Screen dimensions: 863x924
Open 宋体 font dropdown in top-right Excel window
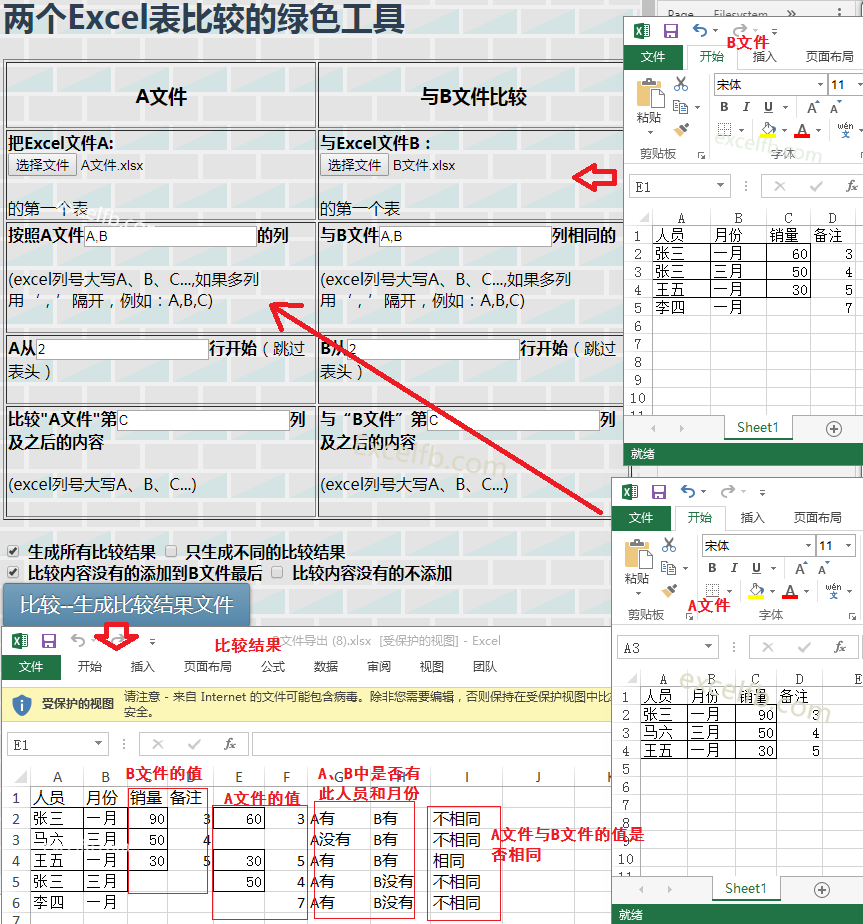[819, 85]
